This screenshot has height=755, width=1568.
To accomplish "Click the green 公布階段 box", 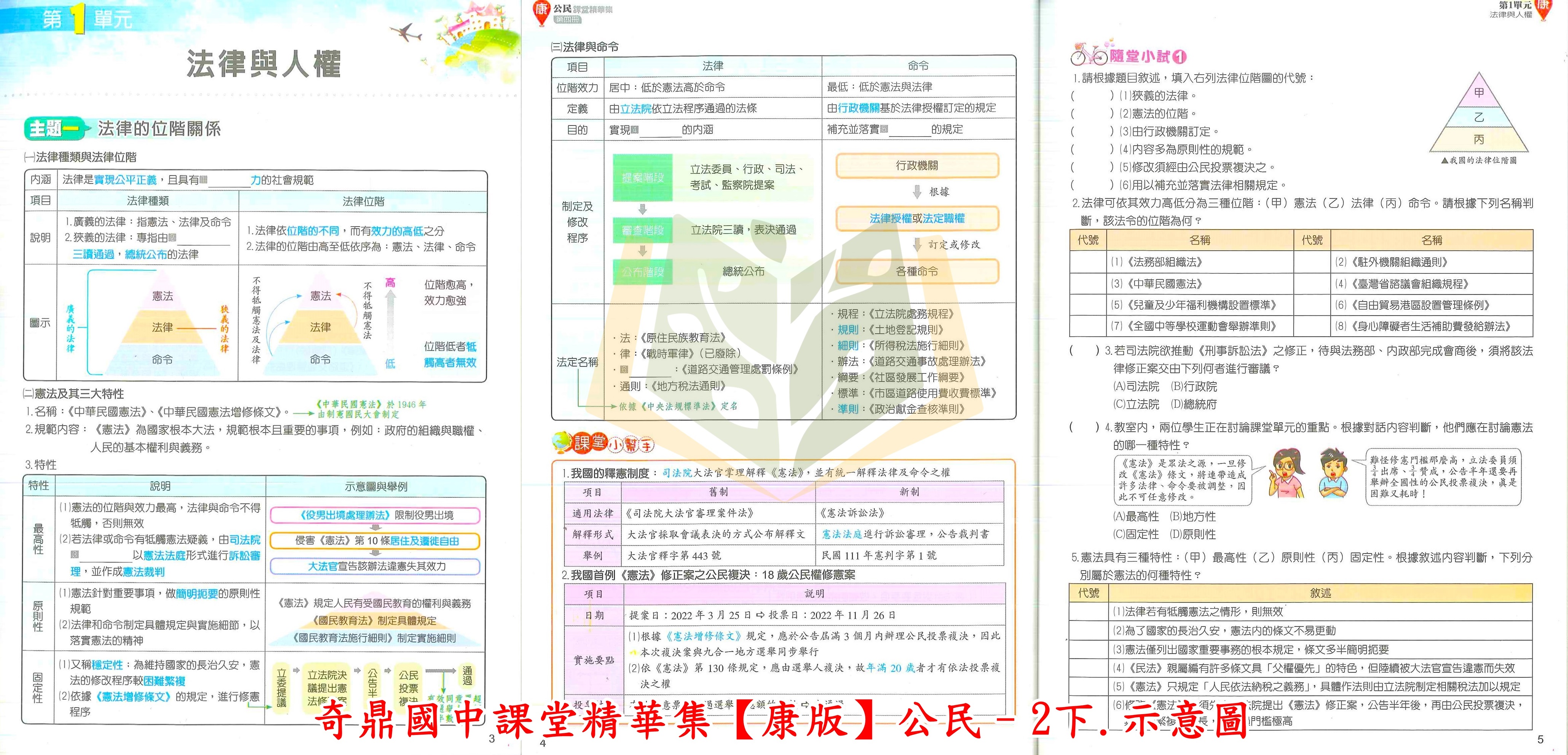I will pyautogui.click(x=643, y=271).
